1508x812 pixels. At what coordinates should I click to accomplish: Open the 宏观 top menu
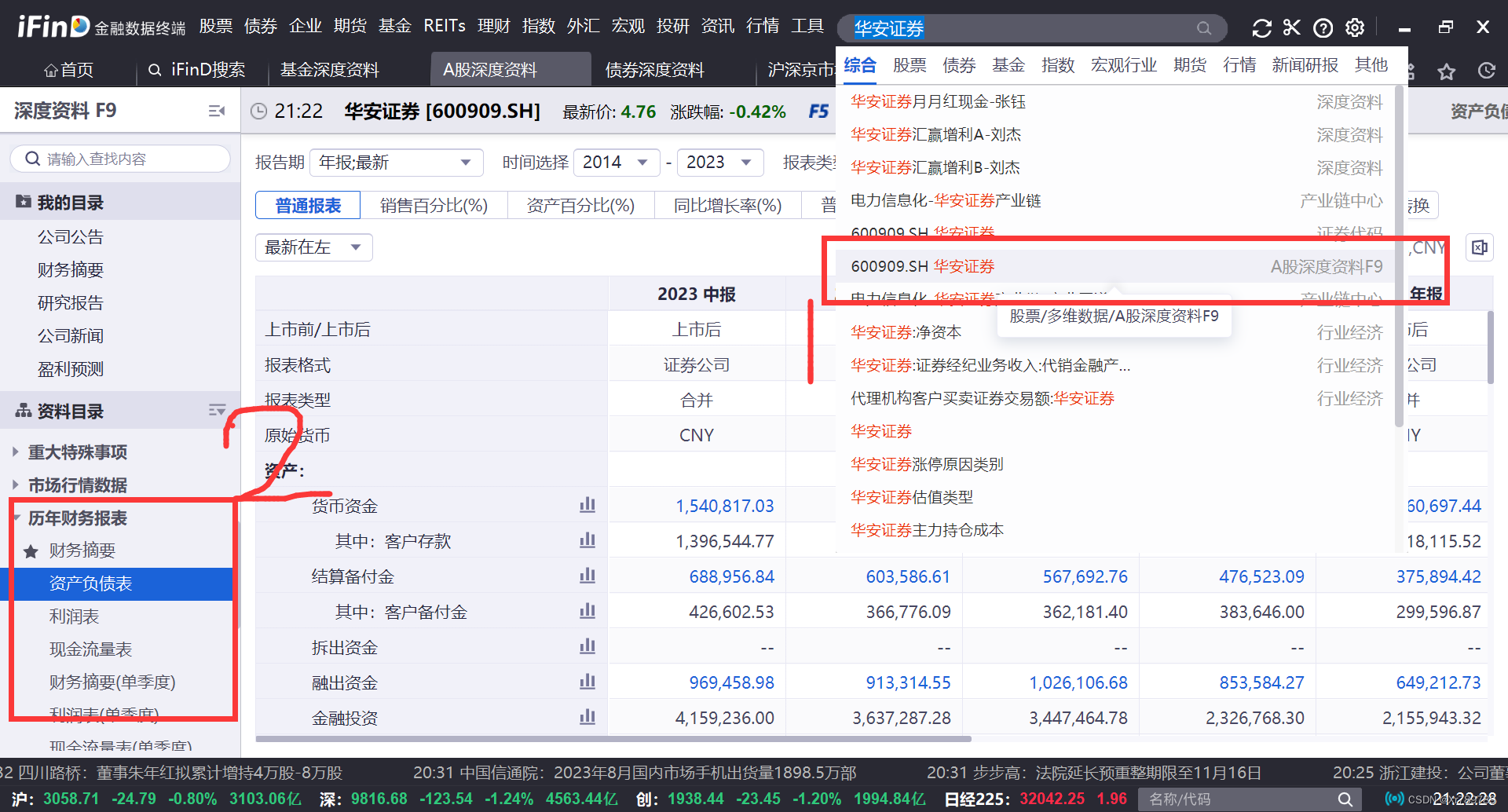pos(628,26)
